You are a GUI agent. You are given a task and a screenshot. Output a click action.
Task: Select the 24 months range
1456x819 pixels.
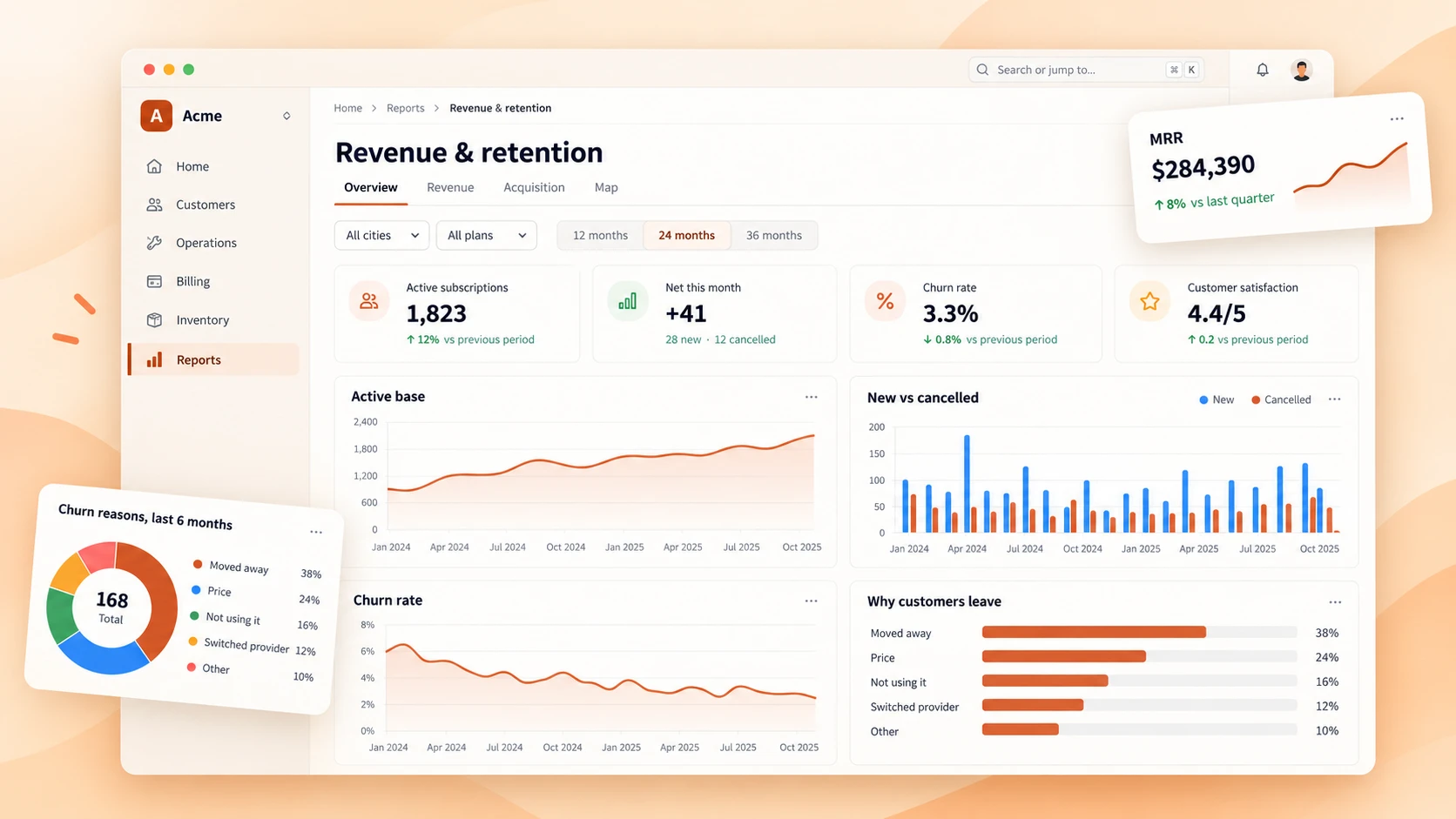(x=686, y=235)
